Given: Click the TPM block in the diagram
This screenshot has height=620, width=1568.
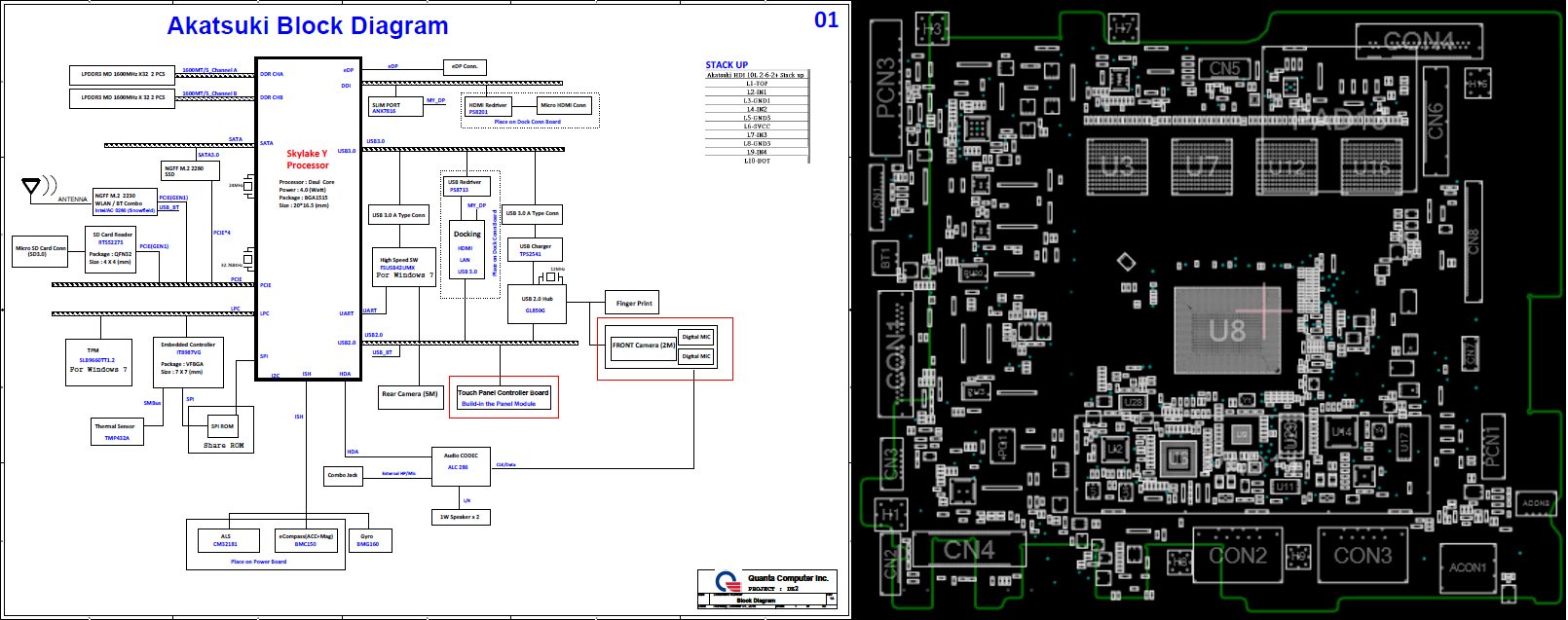Looking at the screenshot, I should (97, 362).
